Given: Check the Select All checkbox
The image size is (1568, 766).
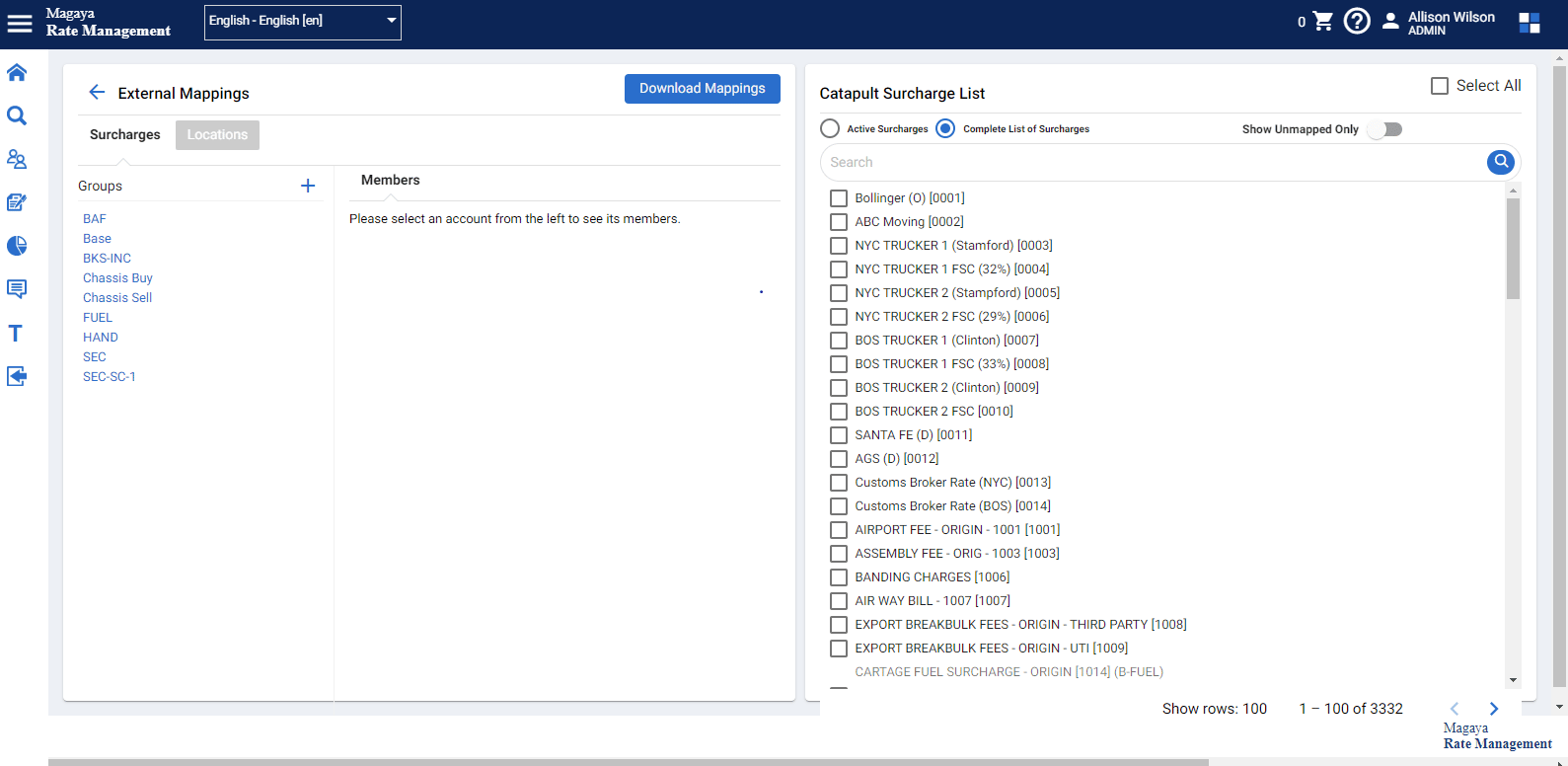Looking at the screenshot, I should (x=1440, y=86).
